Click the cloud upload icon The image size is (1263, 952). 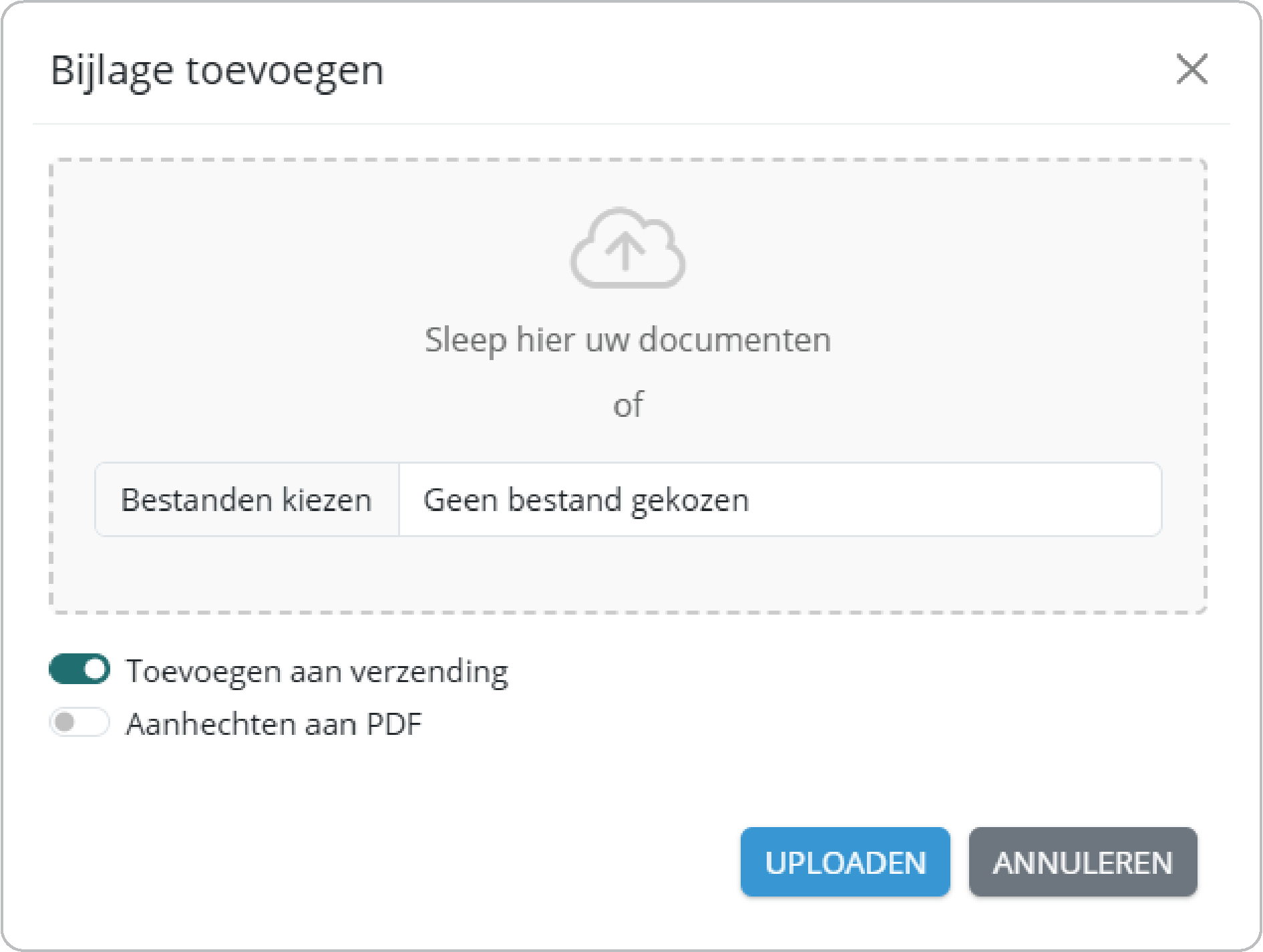tap(627, 248)
